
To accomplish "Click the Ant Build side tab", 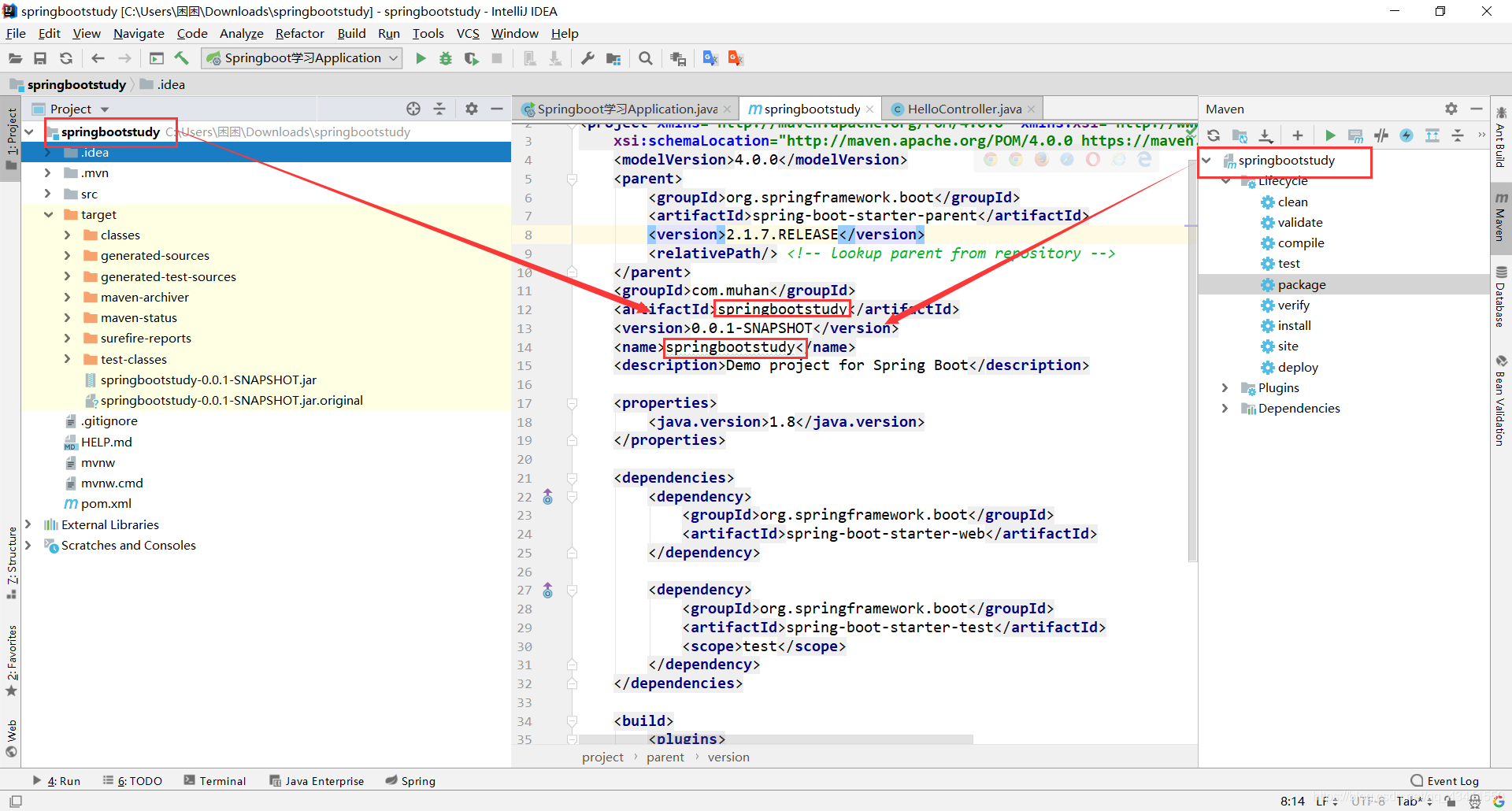I will (x=1499, y=136).
